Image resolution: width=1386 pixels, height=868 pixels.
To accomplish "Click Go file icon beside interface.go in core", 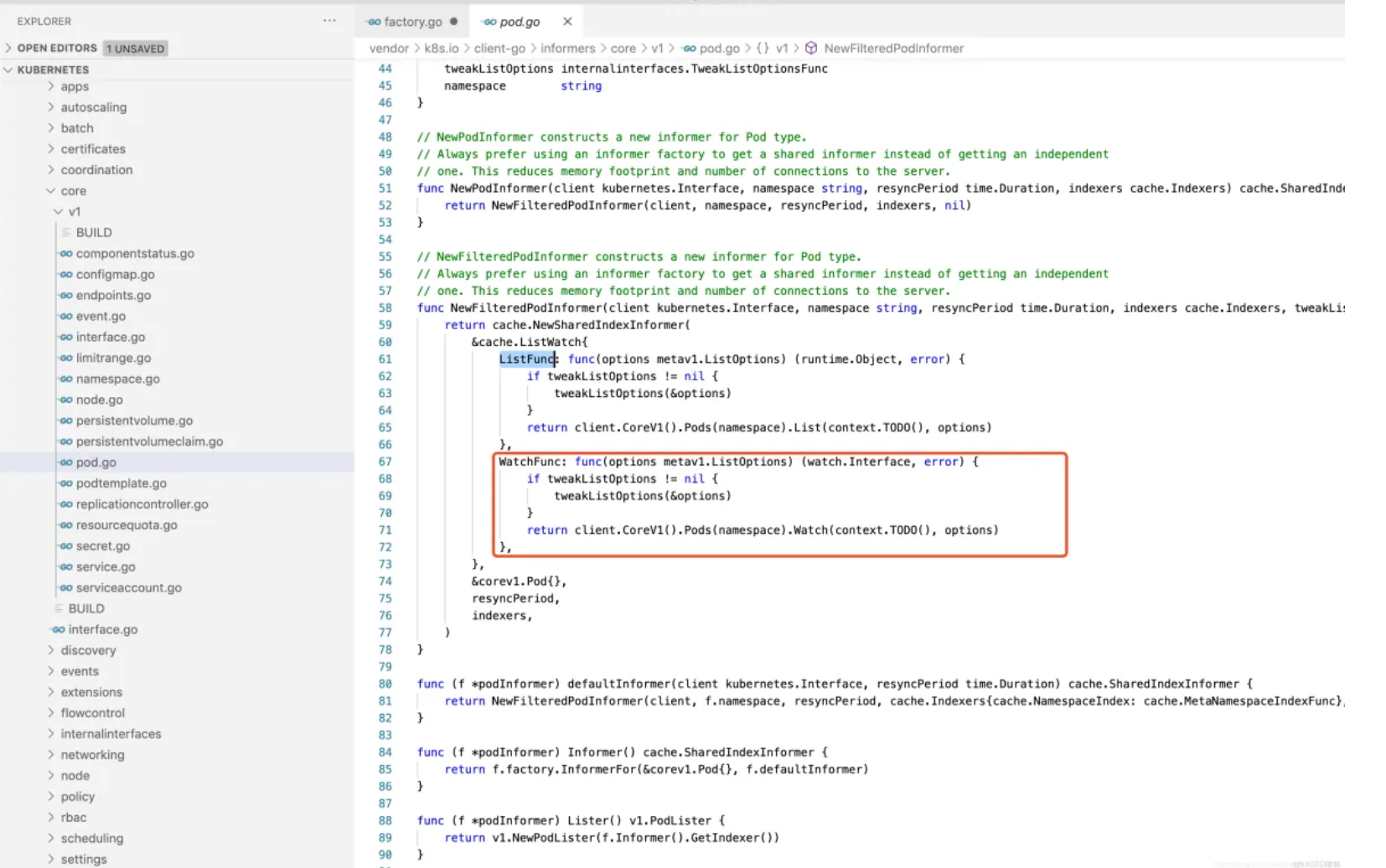I will (x=59, y=630).
